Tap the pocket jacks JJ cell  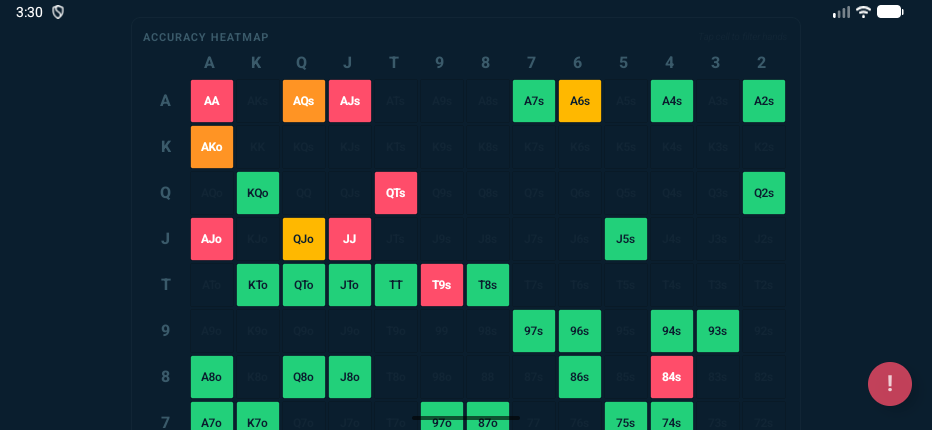click(x=350, y=239)
